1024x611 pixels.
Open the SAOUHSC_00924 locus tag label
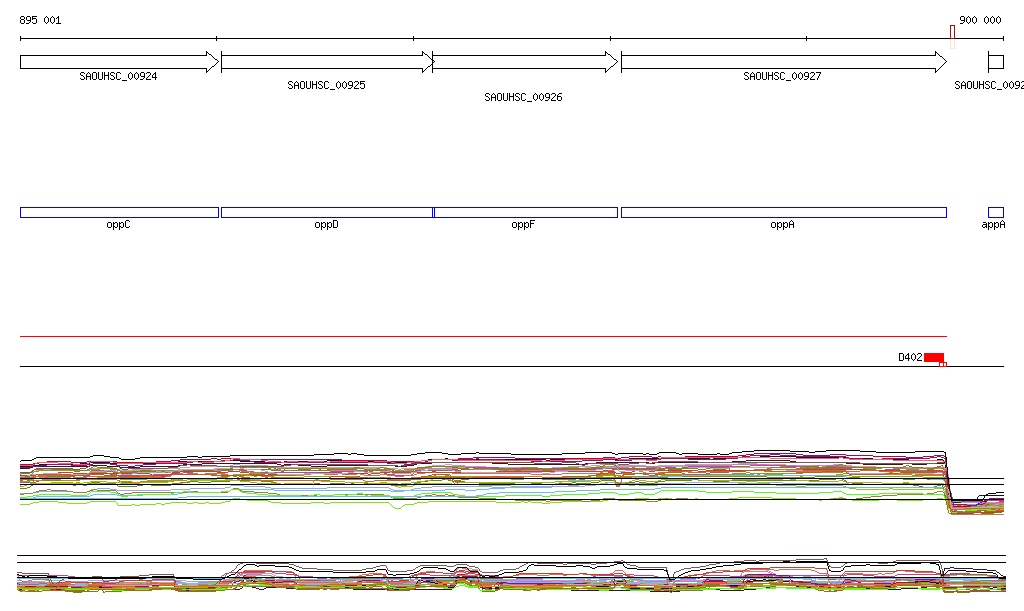(x=118, y=76)
